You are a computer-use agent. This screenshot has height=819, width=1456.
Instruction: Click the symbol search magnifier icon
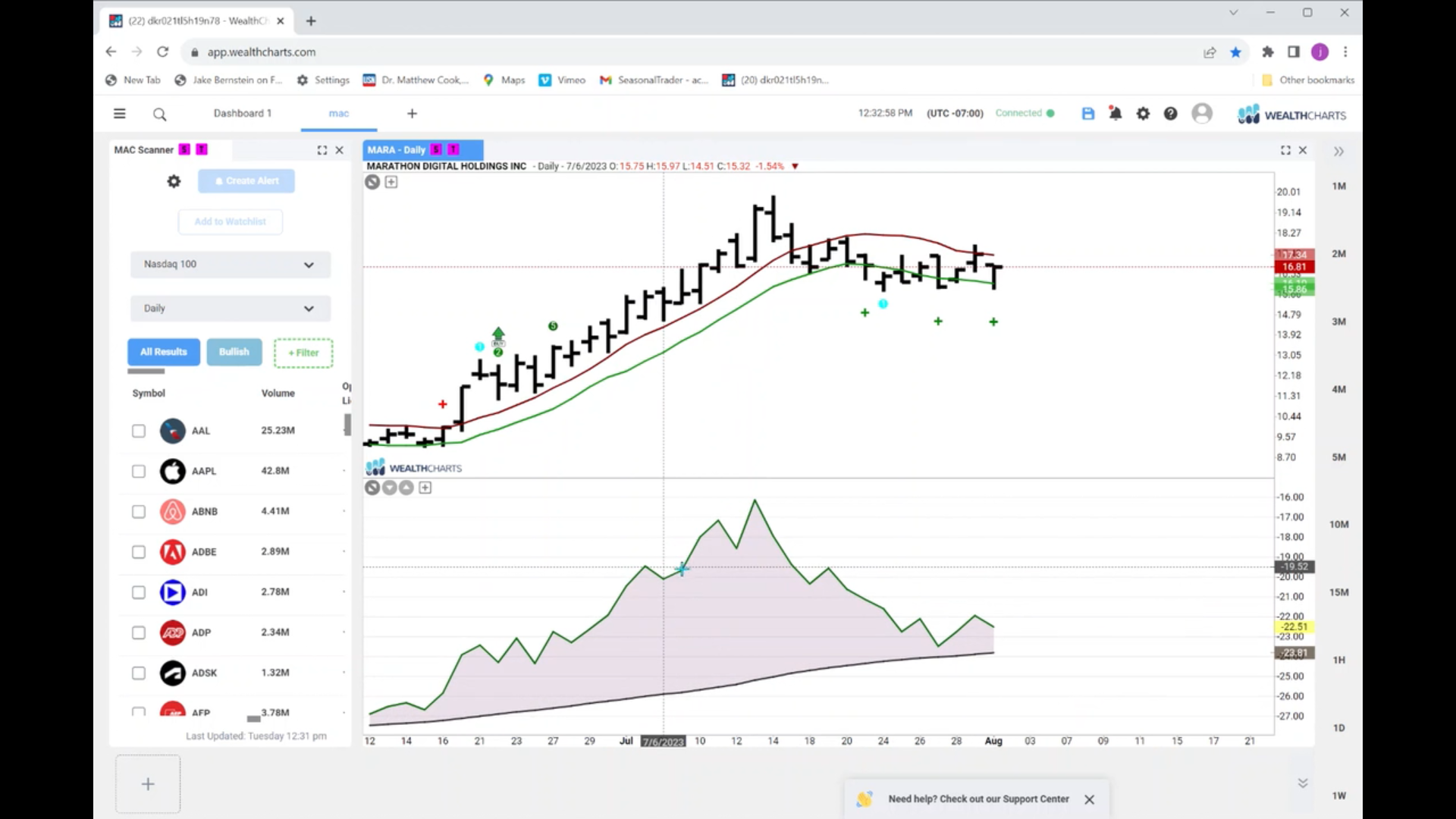click(159, 115)
